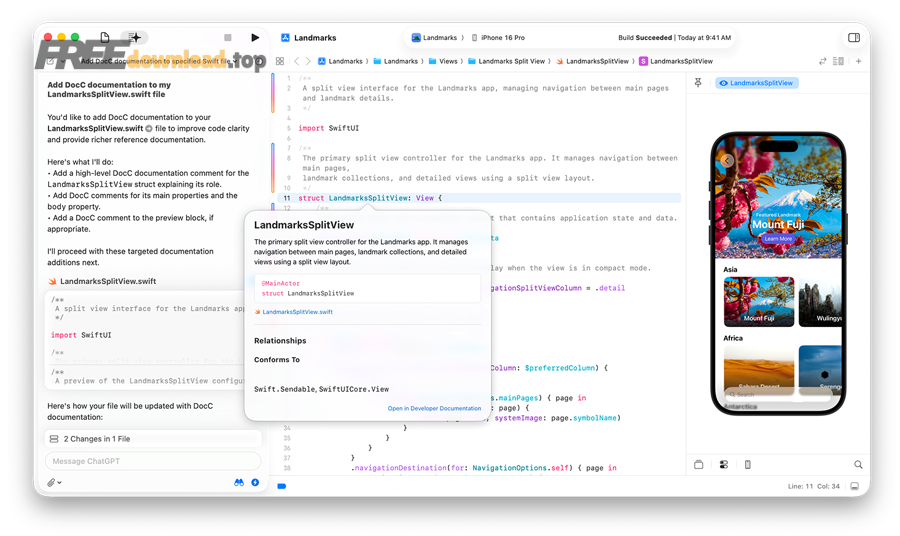Screen dimensions: 900x536
Task: Focus the Message ChatGPT field
Action: pyautogui.click(x=153, y=461)
